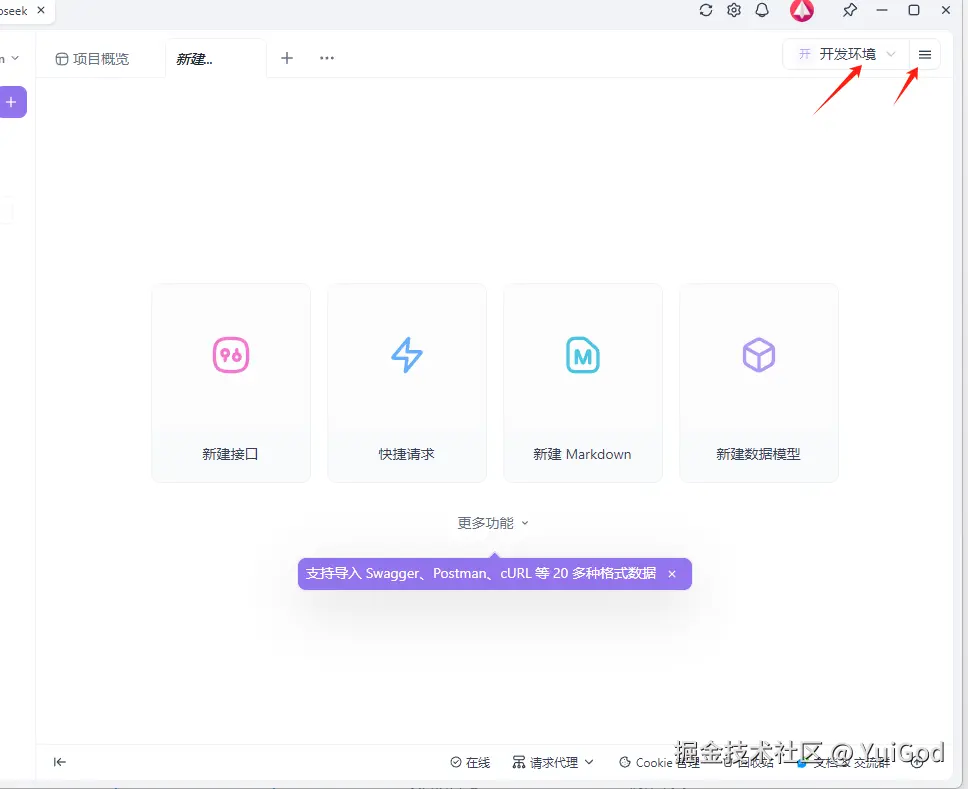This screenshot has height=789, width=968.
Task: Click the Markdown M file icon
Action: tap(583, 355)
